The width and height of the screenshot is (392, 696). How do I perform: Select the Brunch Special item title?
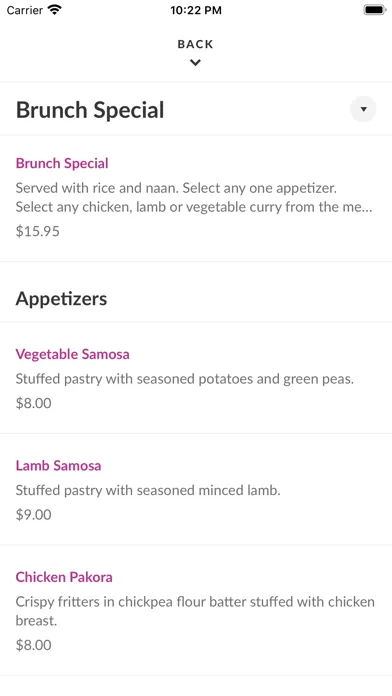[62, 163]
